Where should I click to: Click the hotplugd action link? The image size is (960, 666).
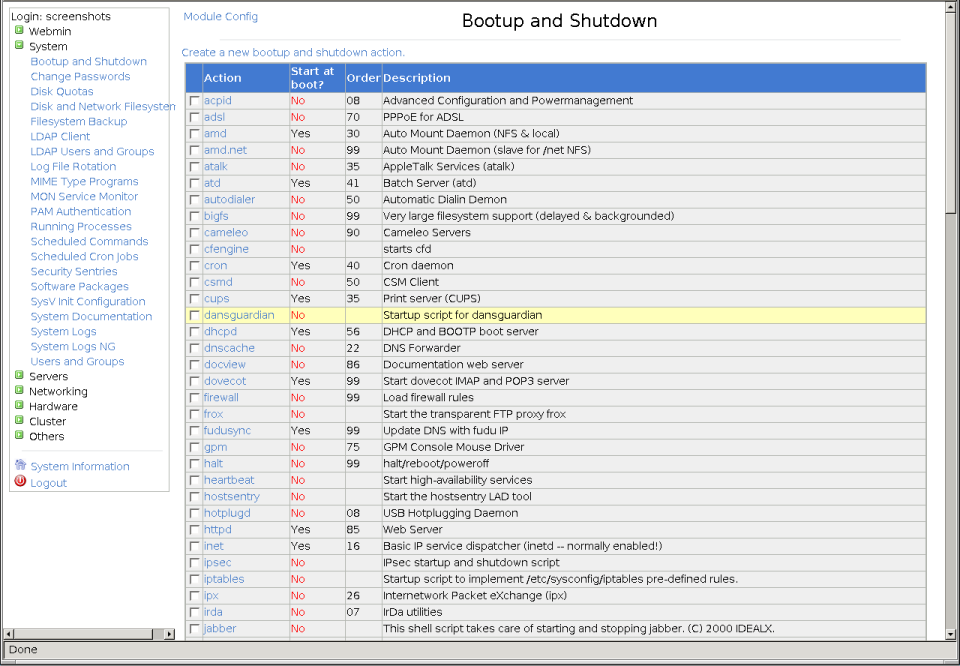tap(227, 513)
